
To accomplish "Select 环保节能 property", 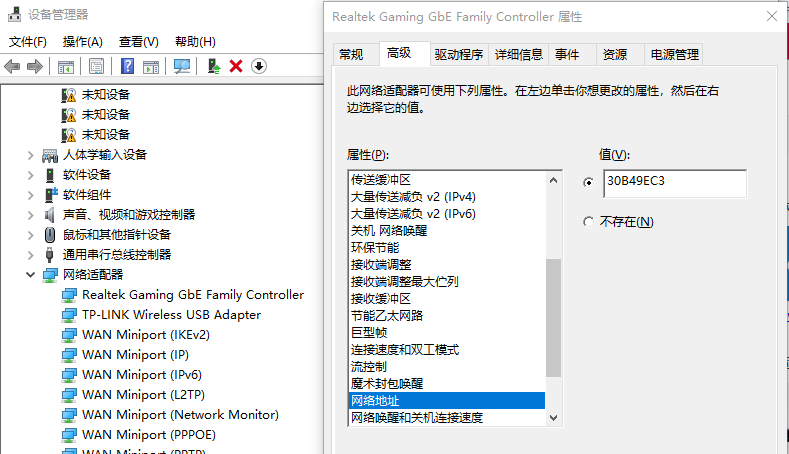I will click(375, 248).
